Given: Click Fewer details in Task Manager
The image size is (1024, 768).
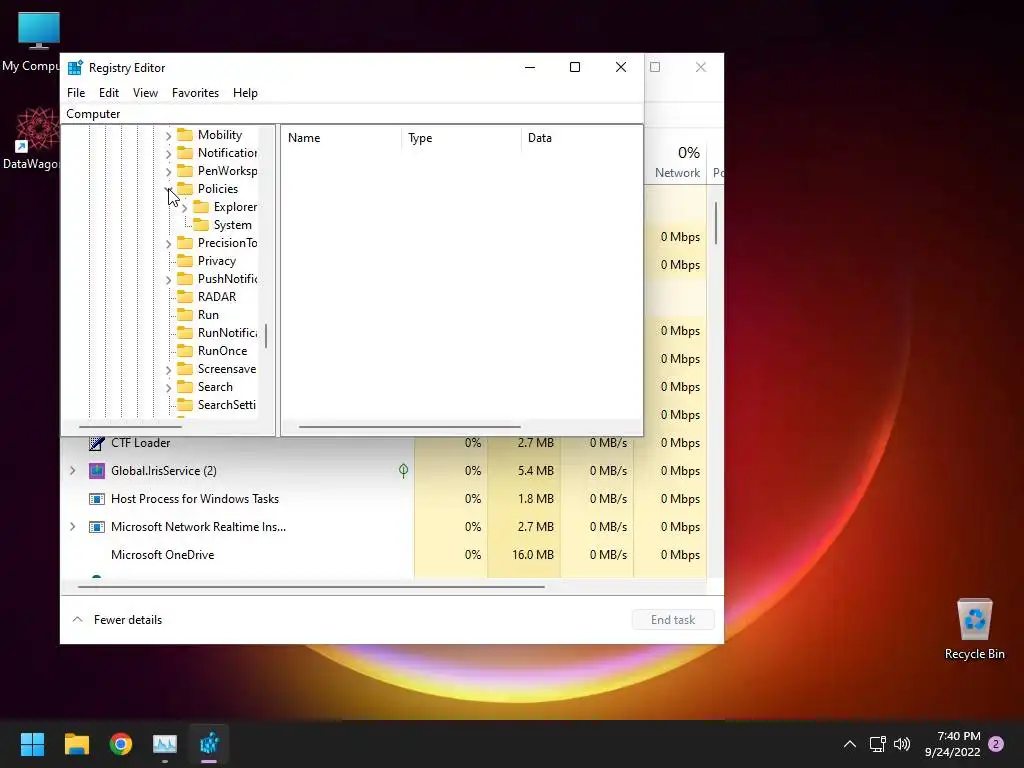Looking at the screenshot, I should pos(117,620).
